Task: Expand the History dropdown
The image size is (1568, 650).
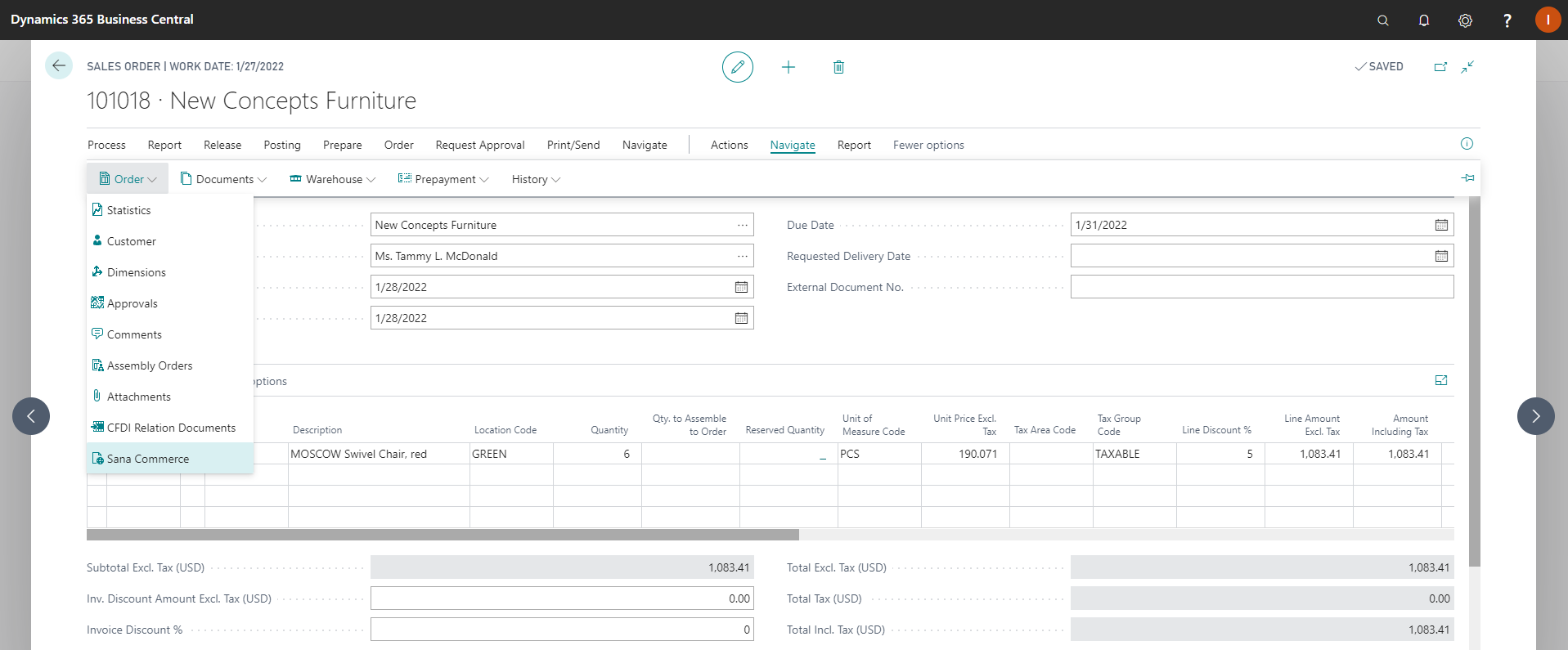Action: tap(536, 179)
